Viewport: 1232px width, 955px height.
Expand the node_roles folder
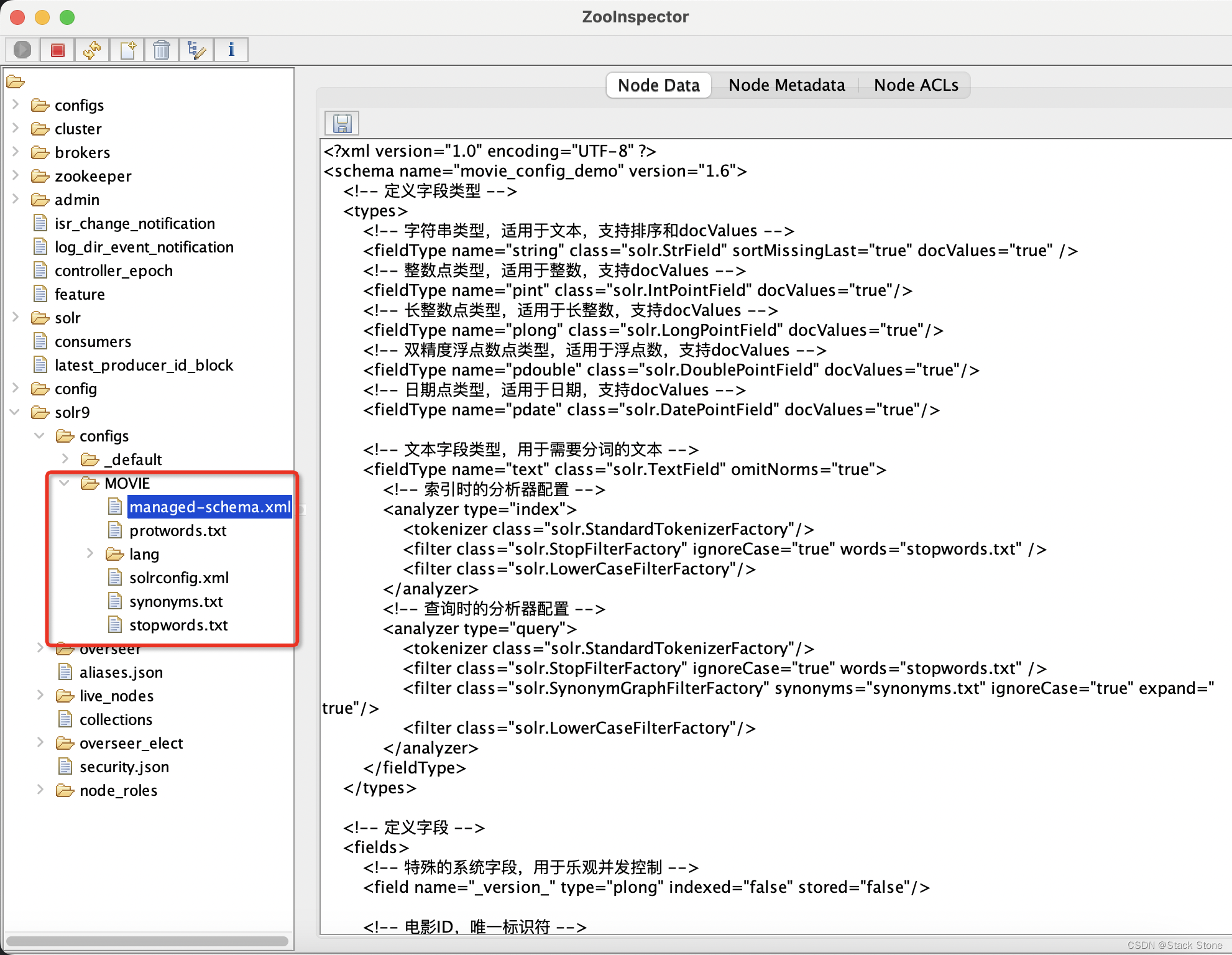click(40, 790)
